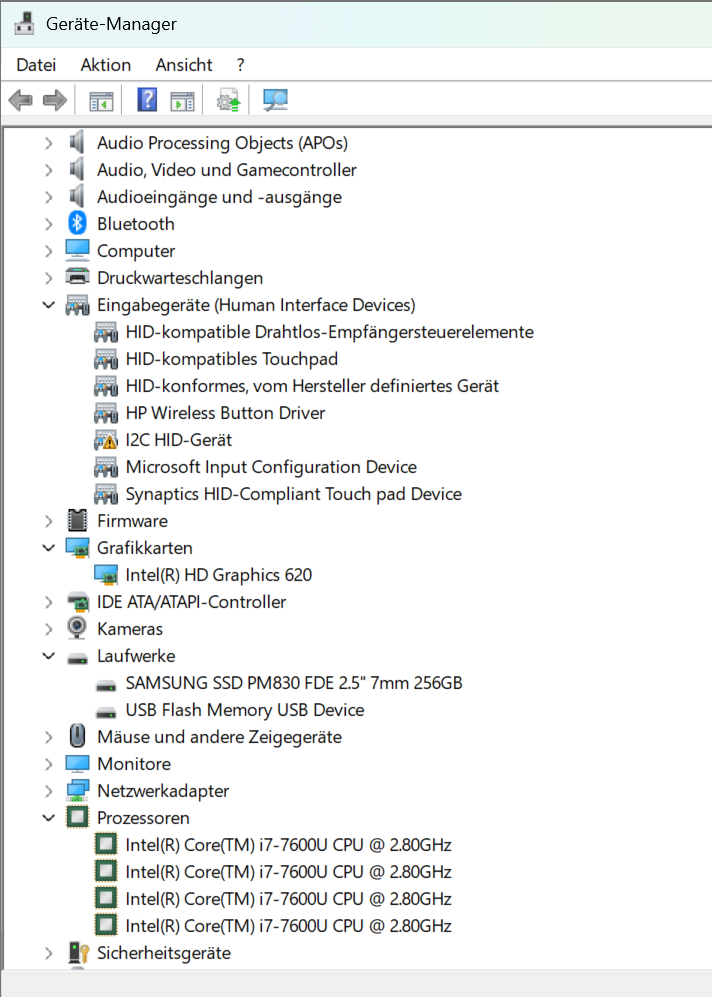712x997 pixels.
Task: Click the Prozessoren CPU icon
Action: coord(77,817)
